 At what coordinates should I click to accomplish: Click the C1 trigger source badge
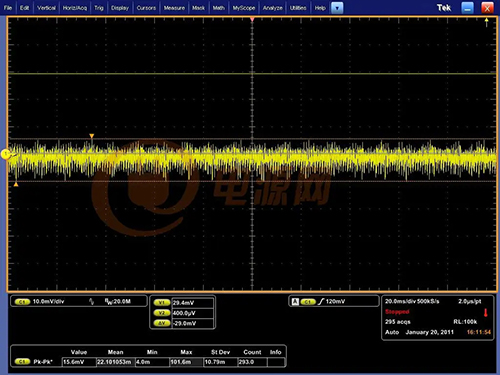308,302
